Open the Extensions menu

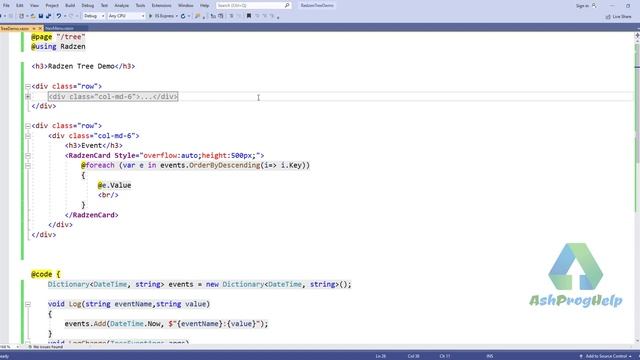[x=162, y=6]
